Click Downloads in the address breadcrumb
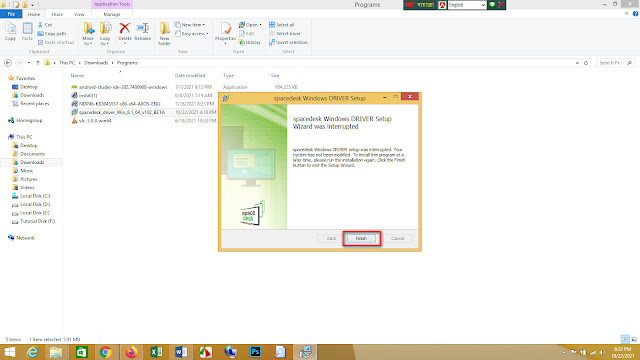The height and width of the screenshot is (360, 640). [x=96, y=63]
